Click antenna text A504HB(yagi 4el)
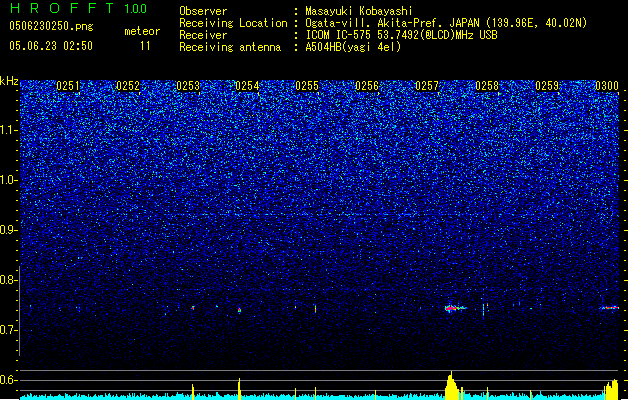629x400 pixels. click(353, 47)
